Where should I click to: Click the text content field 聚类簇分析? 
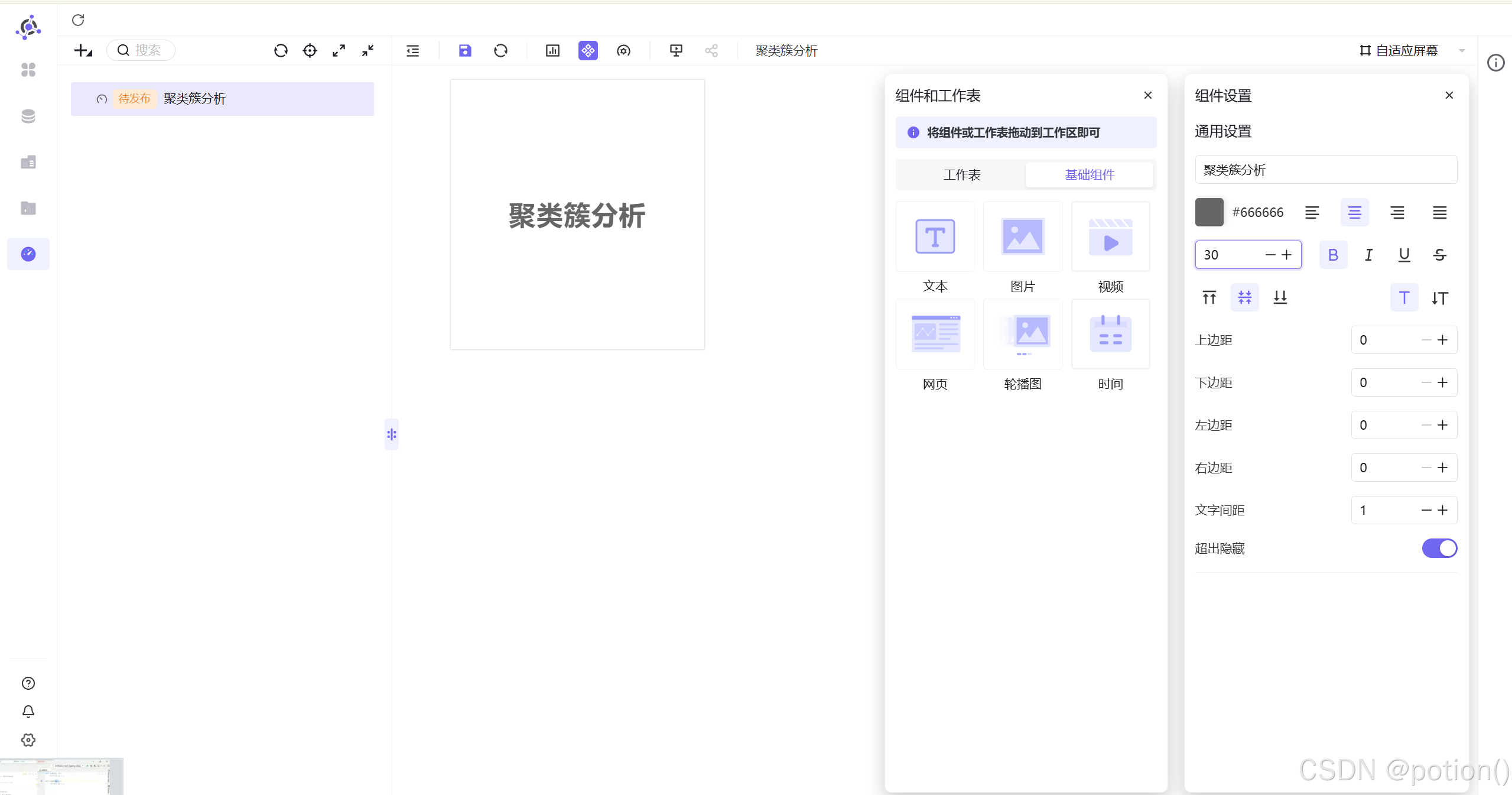[1326, 170]
